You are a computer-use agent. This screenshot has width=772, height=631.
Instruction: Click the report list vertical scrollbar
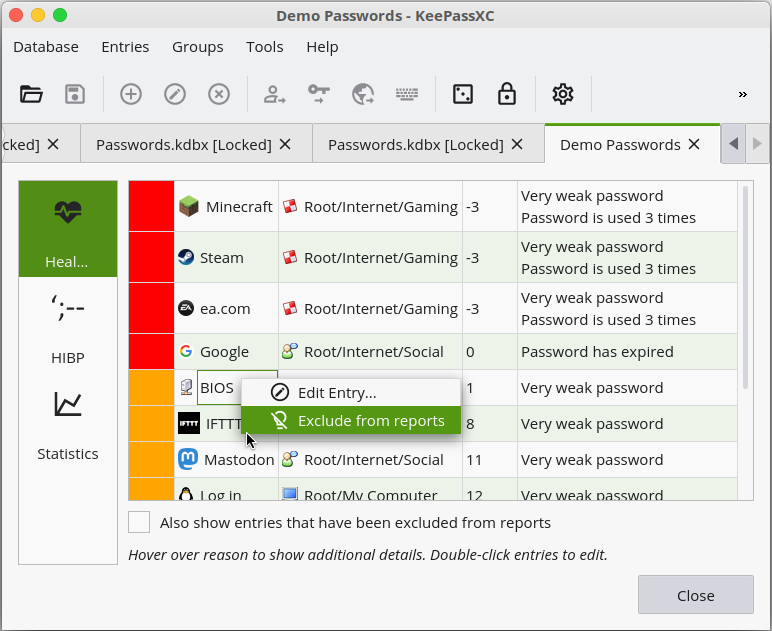point(745,288)
